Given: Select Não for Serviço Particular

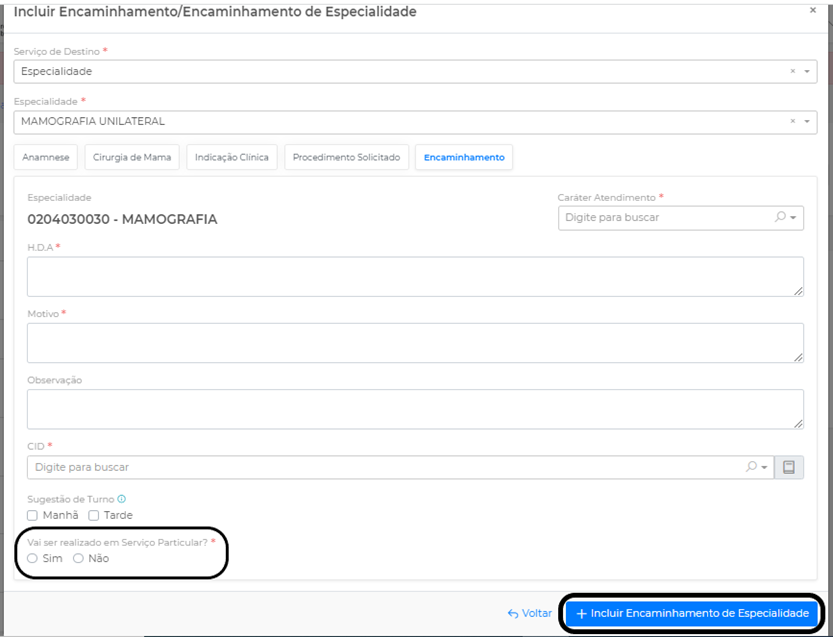Looking at the screenshot, I should point(78,559).
